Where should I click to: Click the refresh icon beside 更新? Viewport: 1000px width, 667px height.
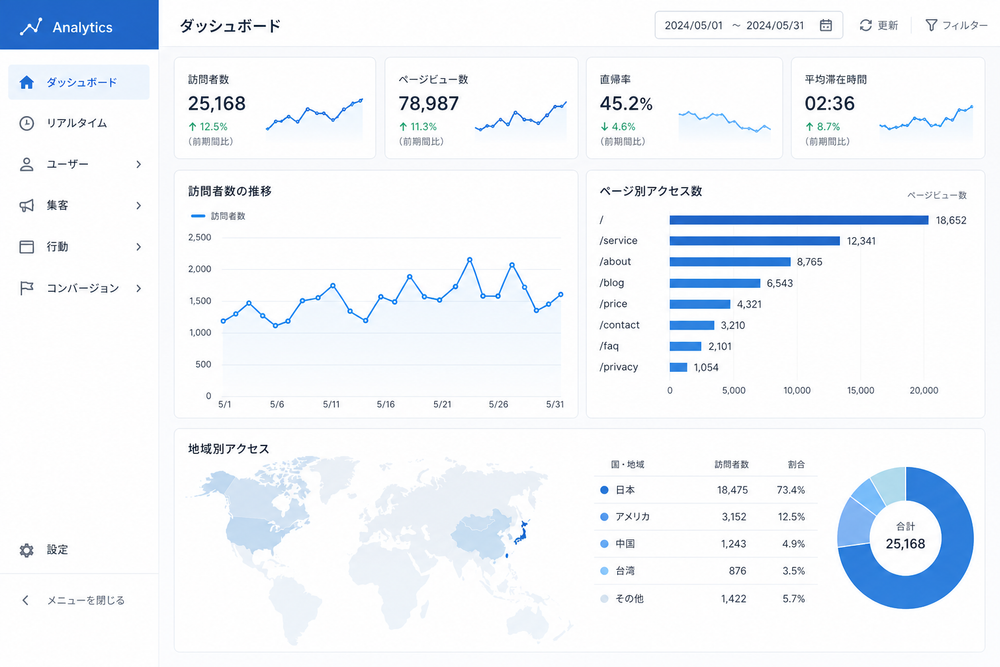click(865, 26)
